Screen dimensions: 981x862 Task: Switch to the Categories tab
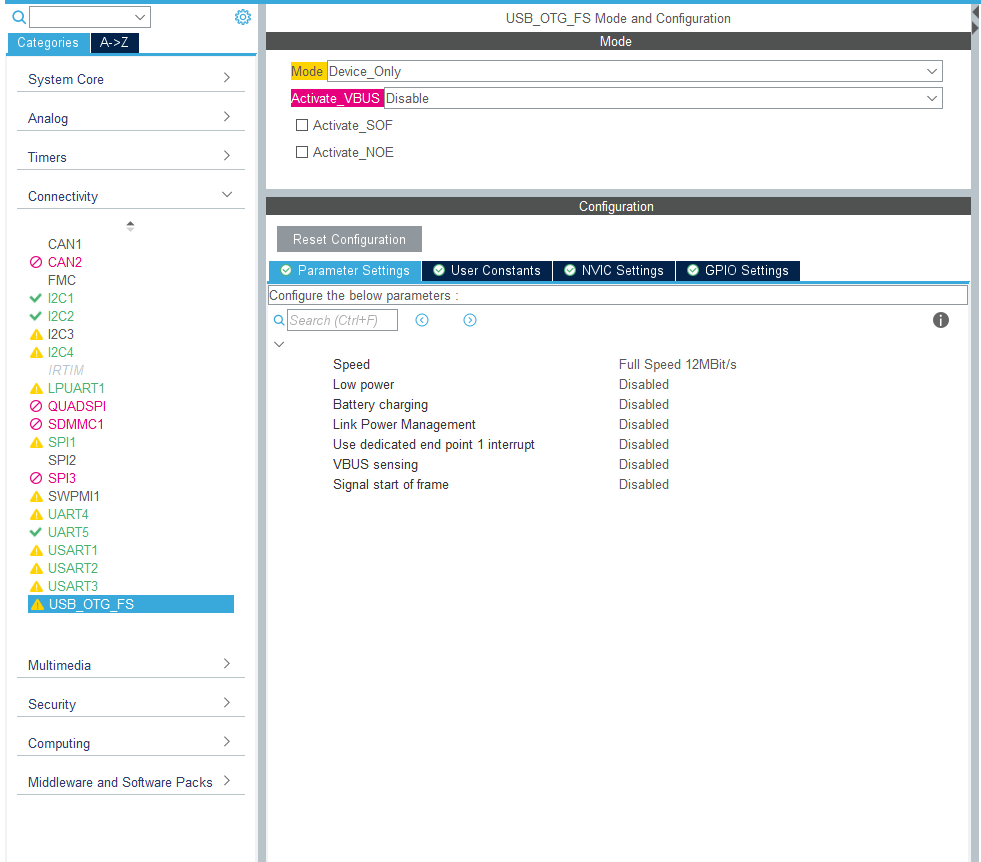pos(48,43)
